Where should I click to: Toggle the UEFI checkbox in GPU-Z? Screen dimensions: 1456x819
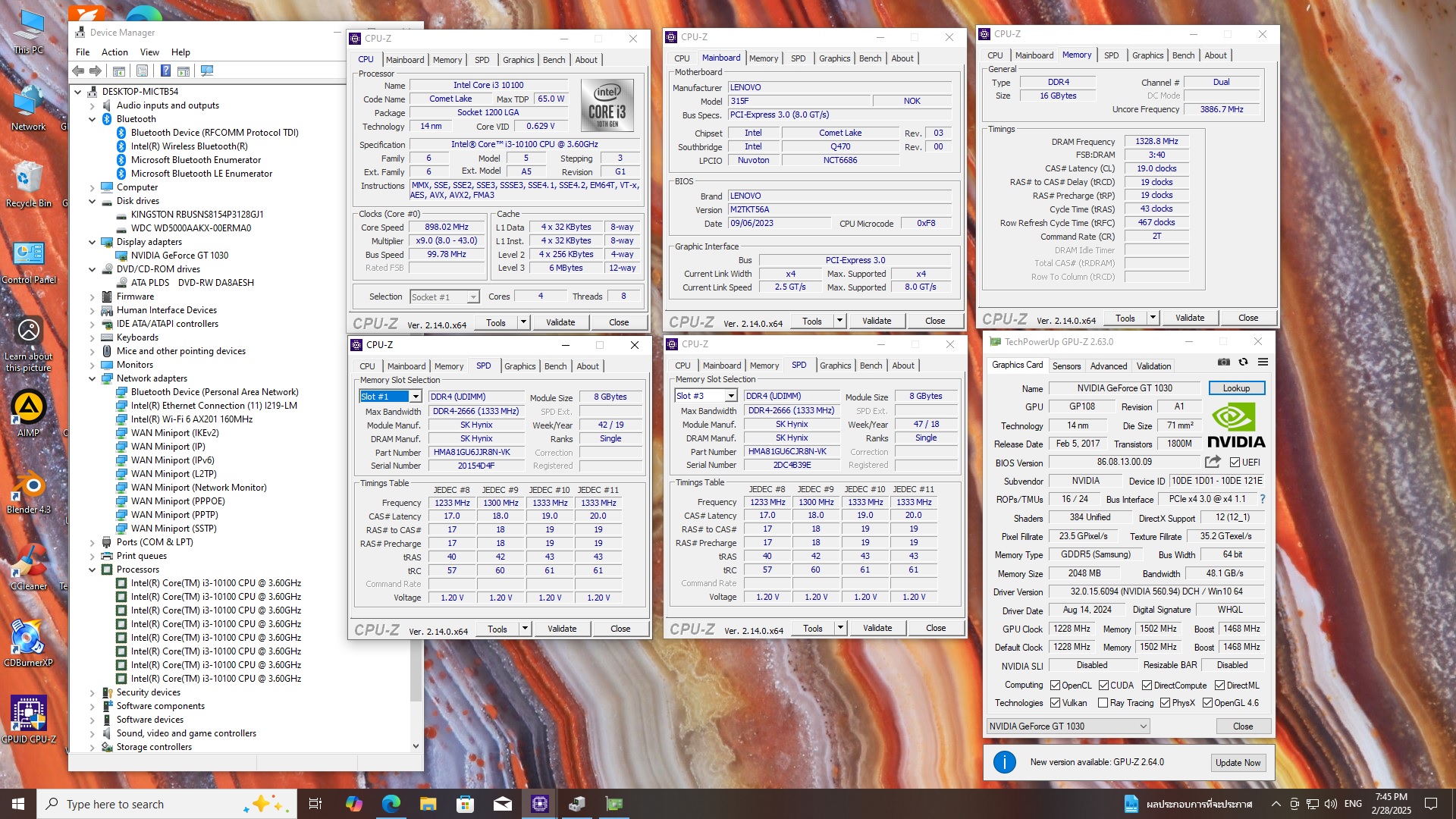pos(1235,462)
